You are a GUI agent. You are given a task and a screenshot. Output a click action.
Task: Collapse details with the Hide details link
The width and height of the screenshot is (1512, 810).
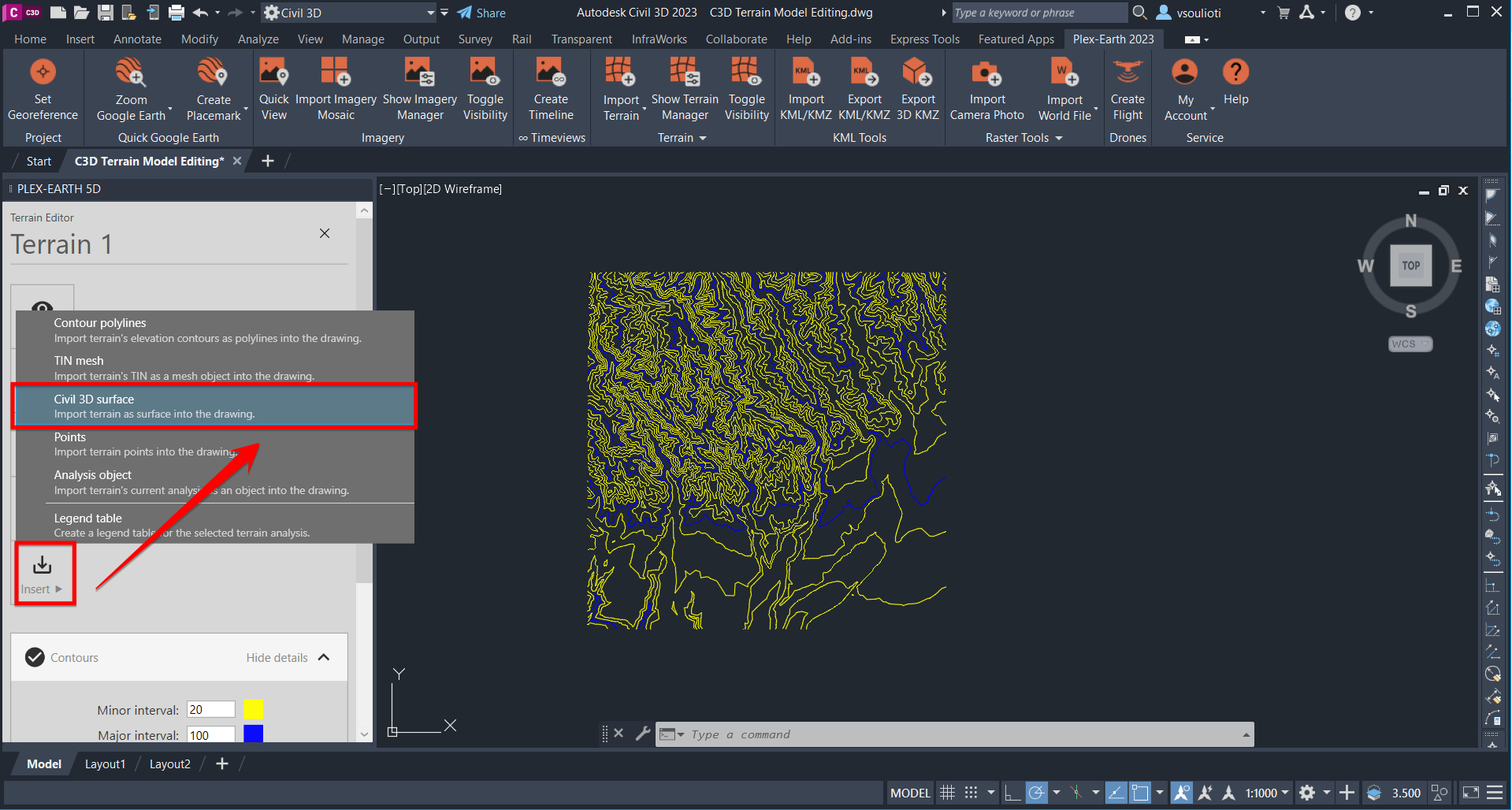[x=277, y=656]
